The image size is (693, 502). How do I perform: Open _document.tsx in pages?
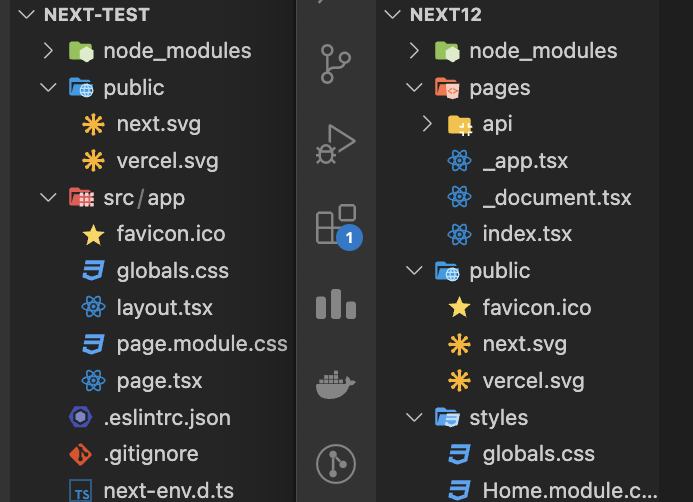coord(557,198)
